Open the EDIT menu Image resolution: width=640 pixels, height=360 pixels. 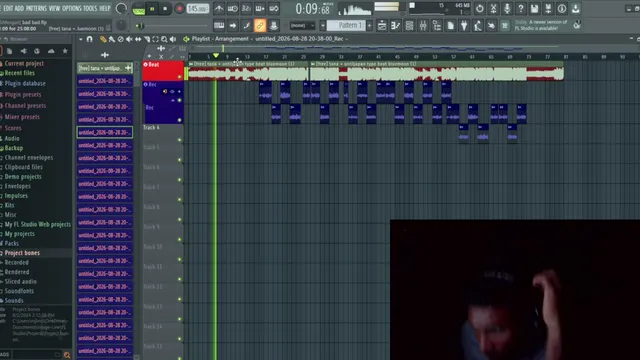click(x=8, y=8)
